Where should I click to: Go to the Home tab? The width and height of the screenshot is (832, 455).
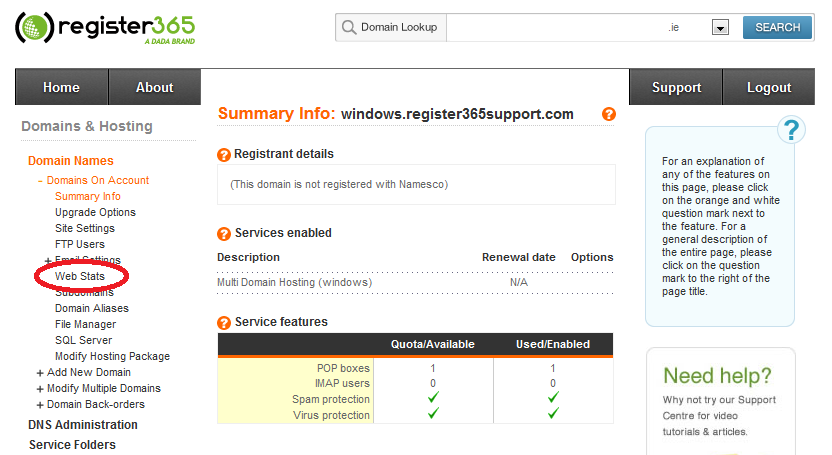[x=62, y=87]
